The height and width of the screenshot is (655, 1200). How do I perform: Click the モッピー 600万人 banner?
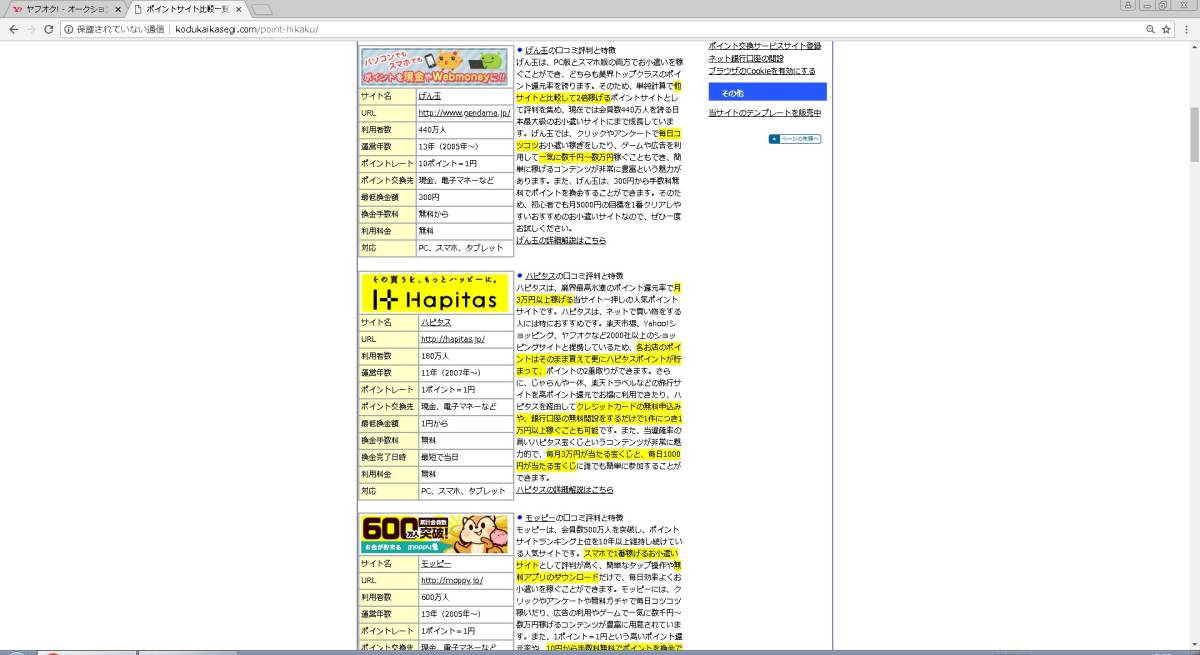click(434, 534)
